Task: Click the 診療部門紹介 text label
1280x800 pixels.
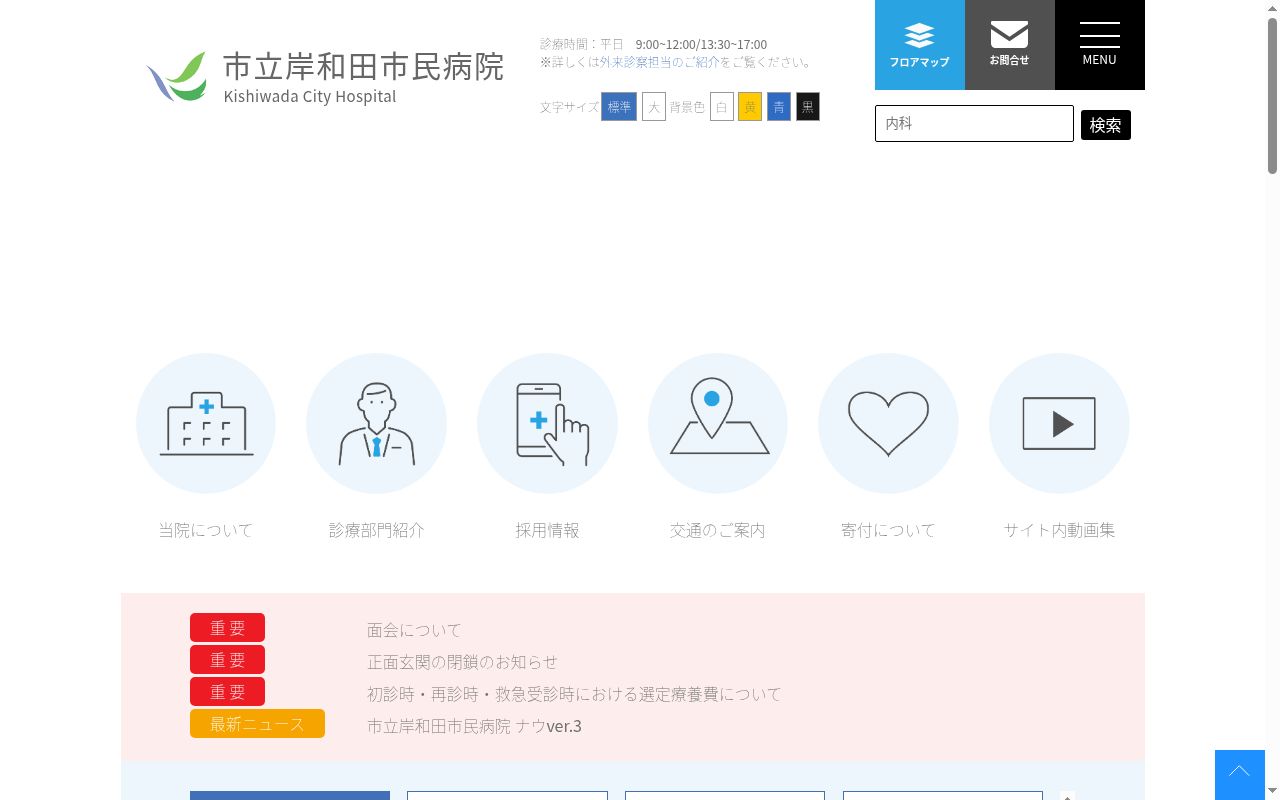Action: click(x=376, y=531)
